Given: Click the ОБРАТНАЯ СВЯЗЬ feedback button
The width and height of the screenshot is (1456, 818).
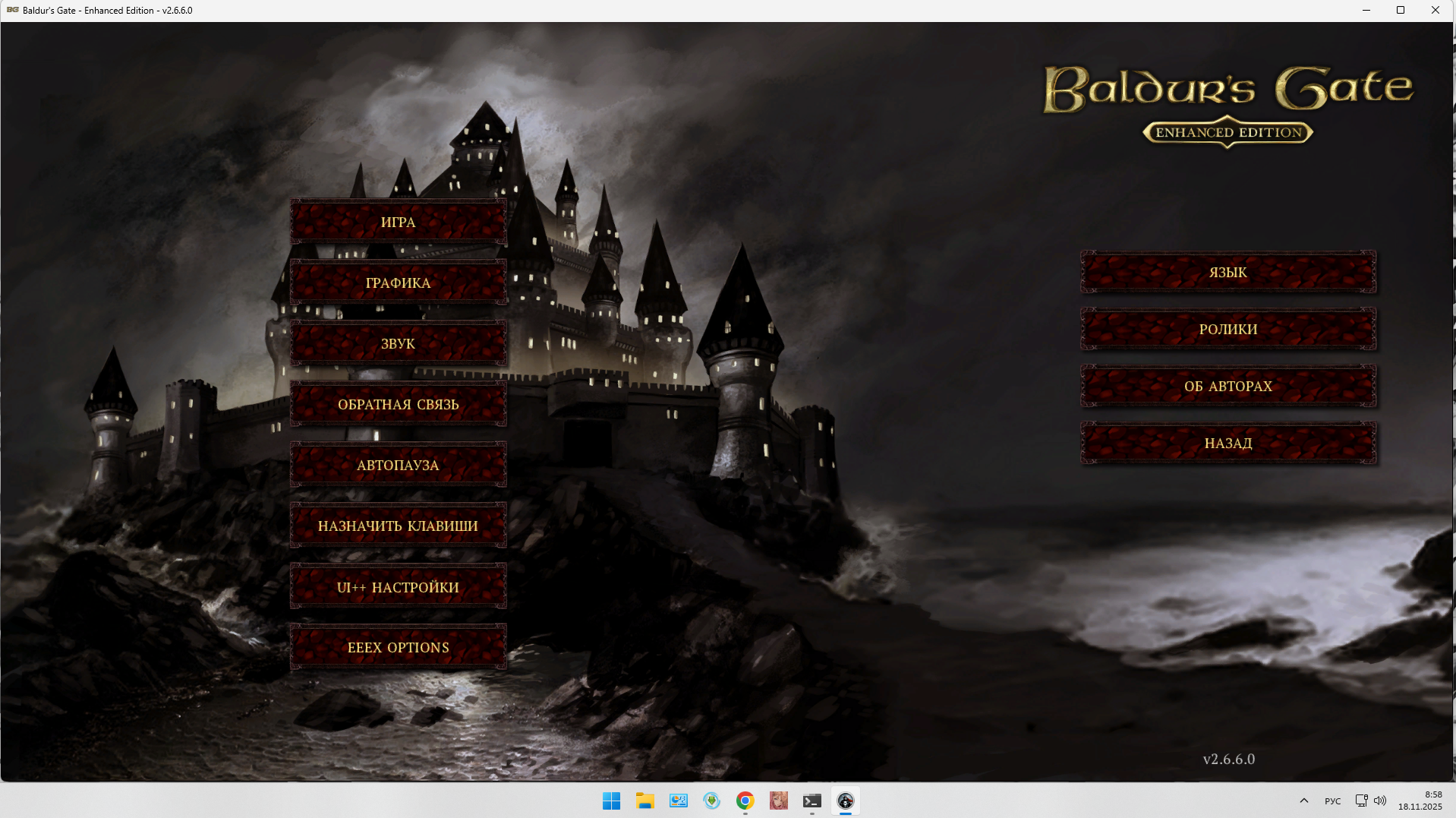Looking at the screenshot, I should pyautogui.click(x=398, y=405).
